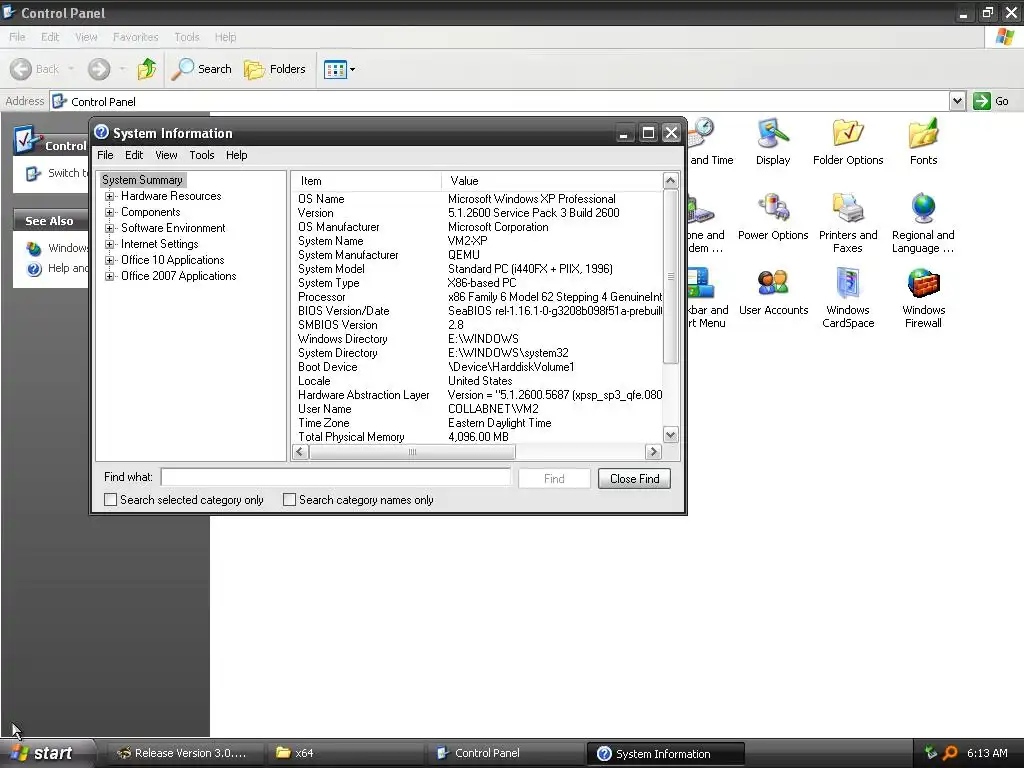Click the Forward navigation arrow
Screen dimensions: 1024x768
click(99, 69)
